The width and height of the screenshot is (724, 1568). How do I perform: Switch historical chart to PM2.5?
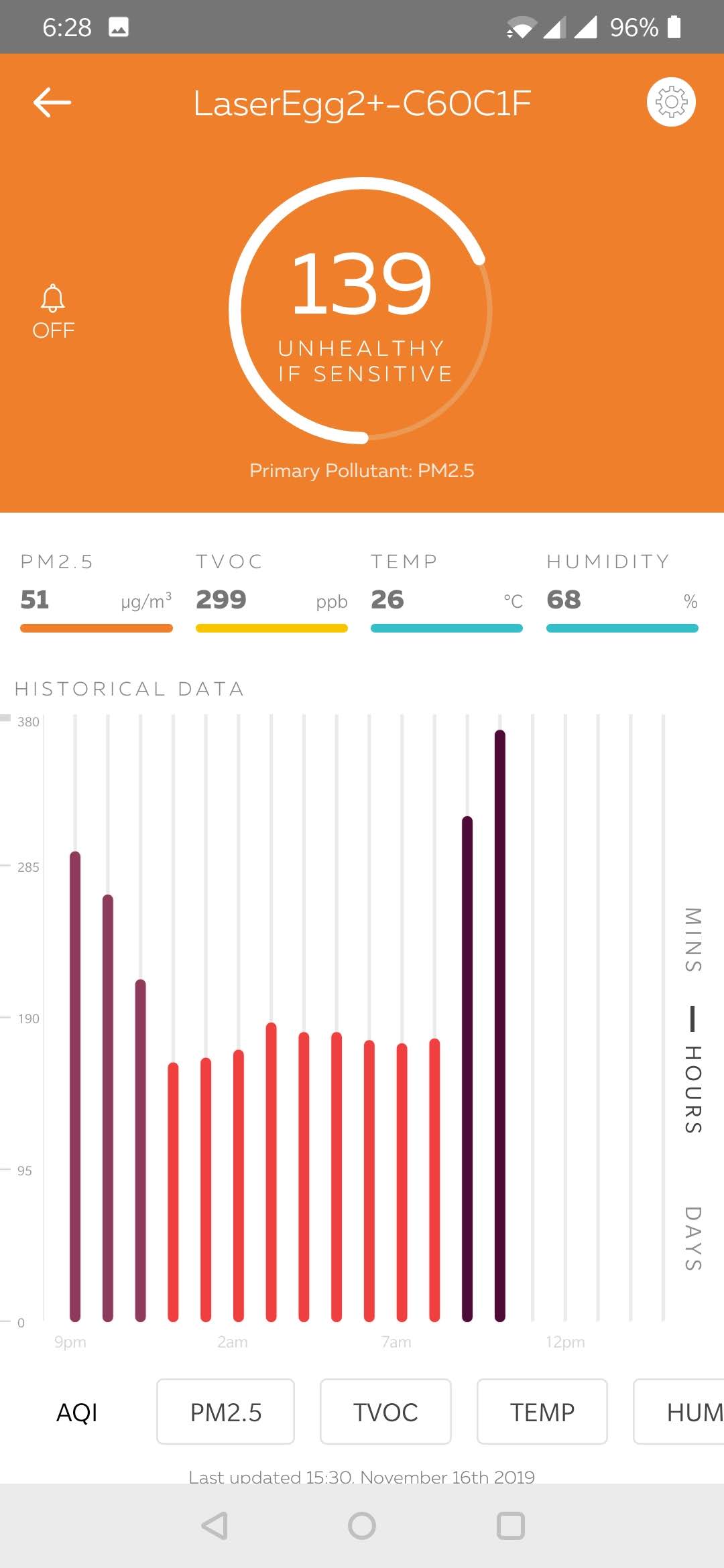[x=225, y=1412]
